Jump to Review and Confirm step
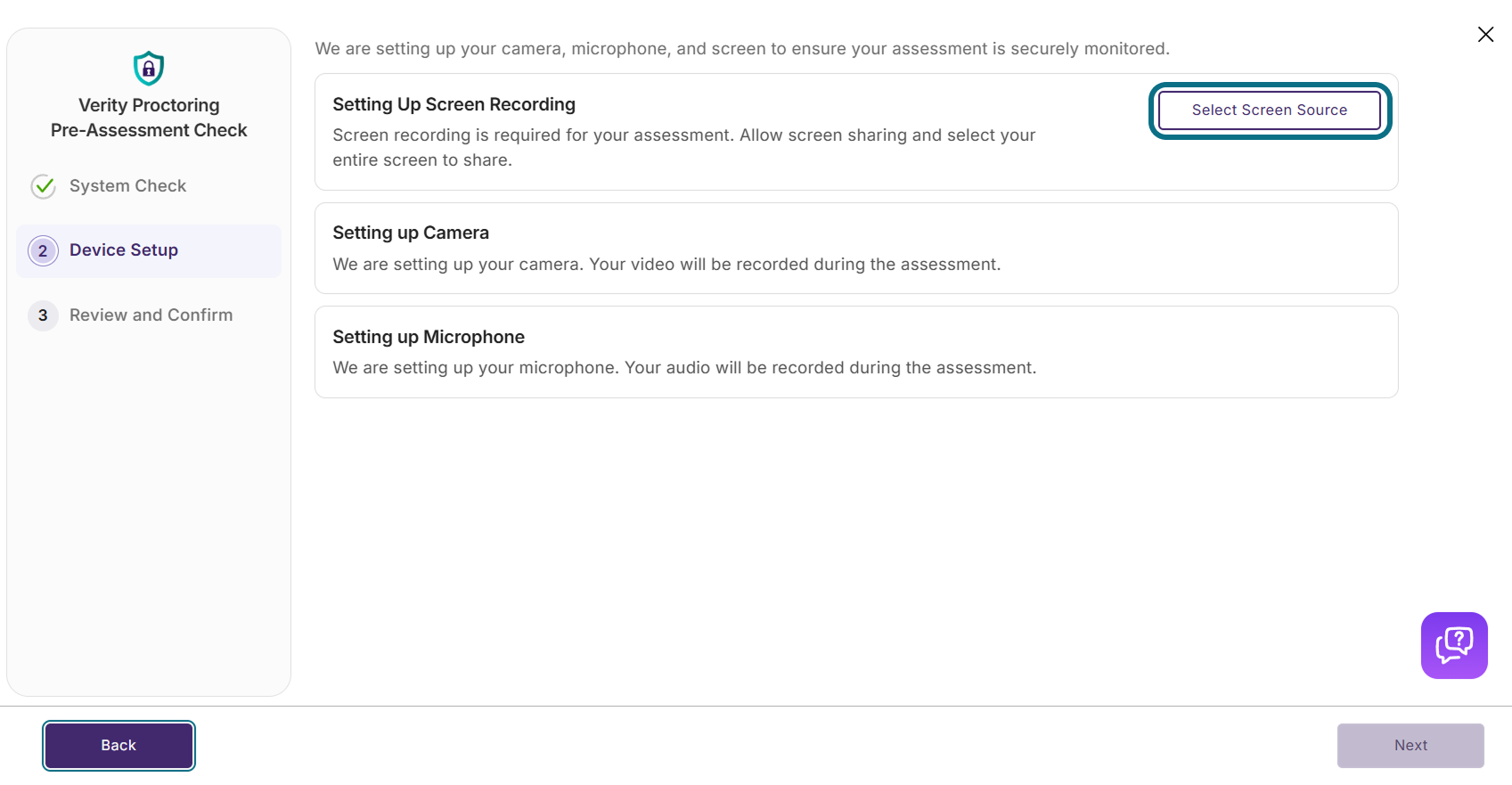Screen dimensions: 1512x785 (149, 315)
